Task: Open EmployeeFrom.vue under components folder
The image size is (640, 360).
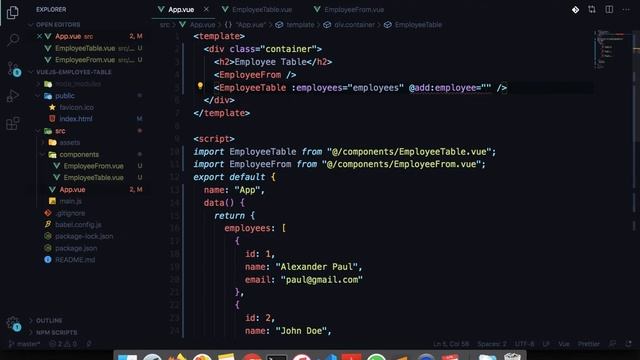Action: [x=93, y=166]
